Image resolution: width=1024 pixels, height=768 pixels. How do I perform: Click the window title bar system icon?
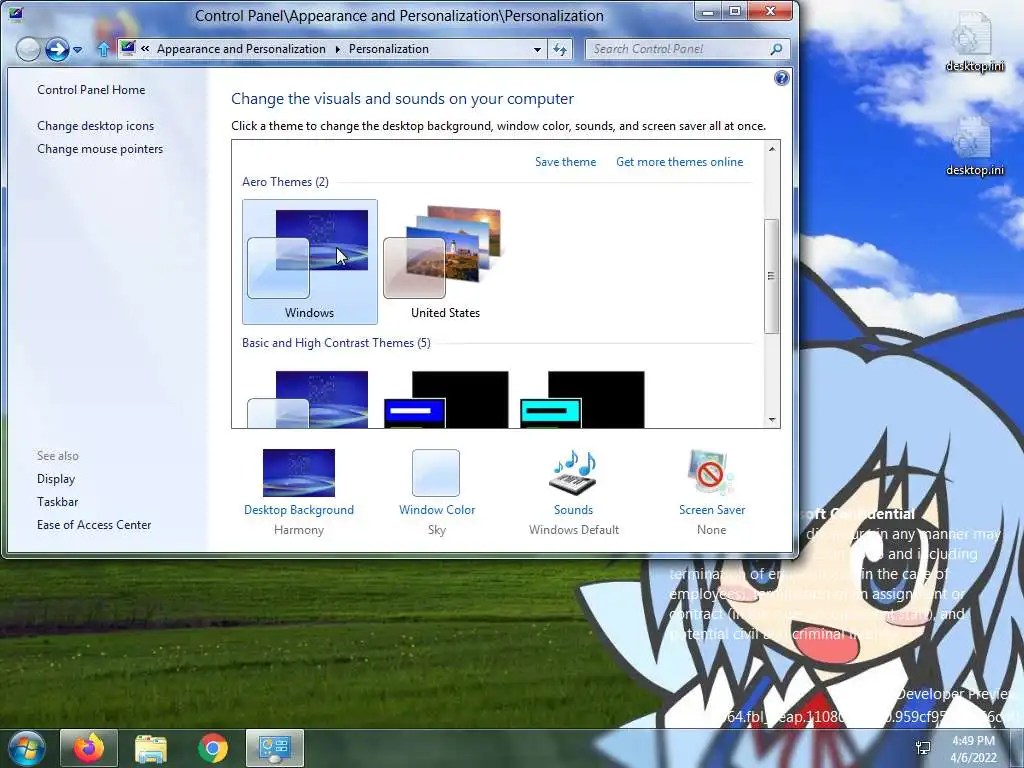tap(16, 14)
